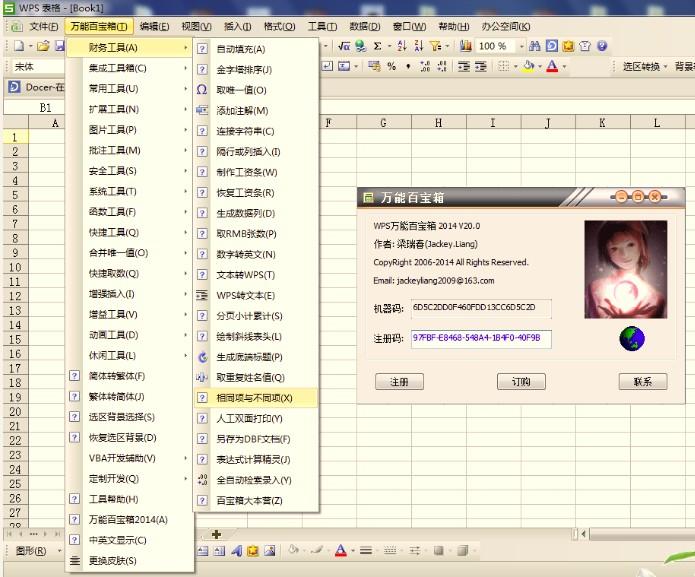Click the Docer blue D icon in toolbar

coord(552,46)
